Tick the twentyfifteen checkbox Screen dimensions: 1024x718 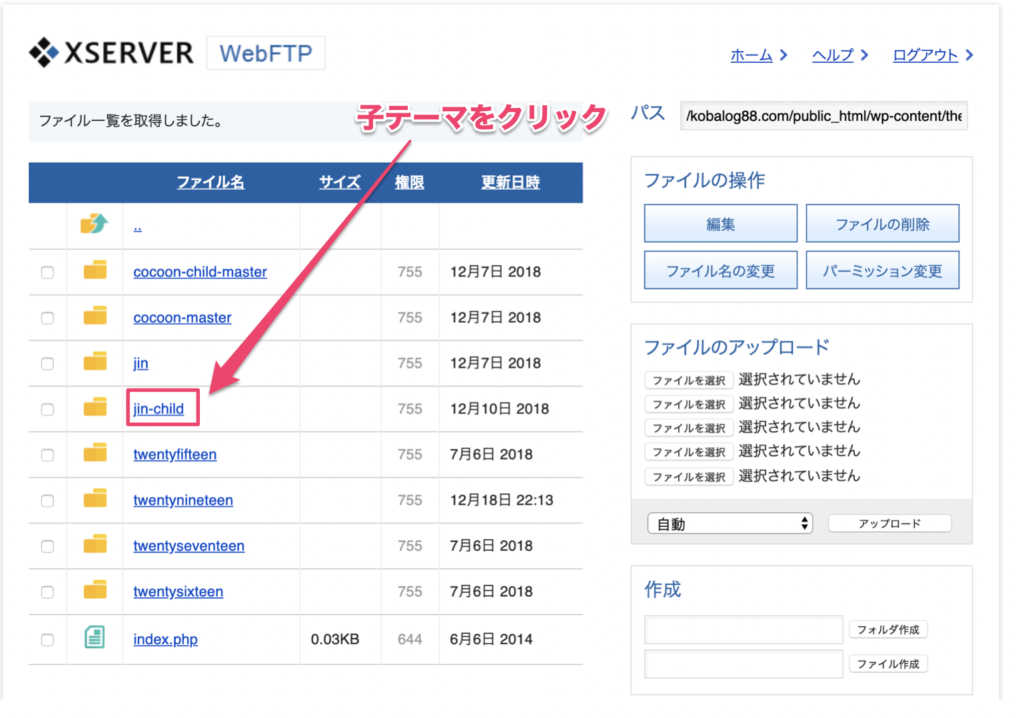(x=48, y=455)
